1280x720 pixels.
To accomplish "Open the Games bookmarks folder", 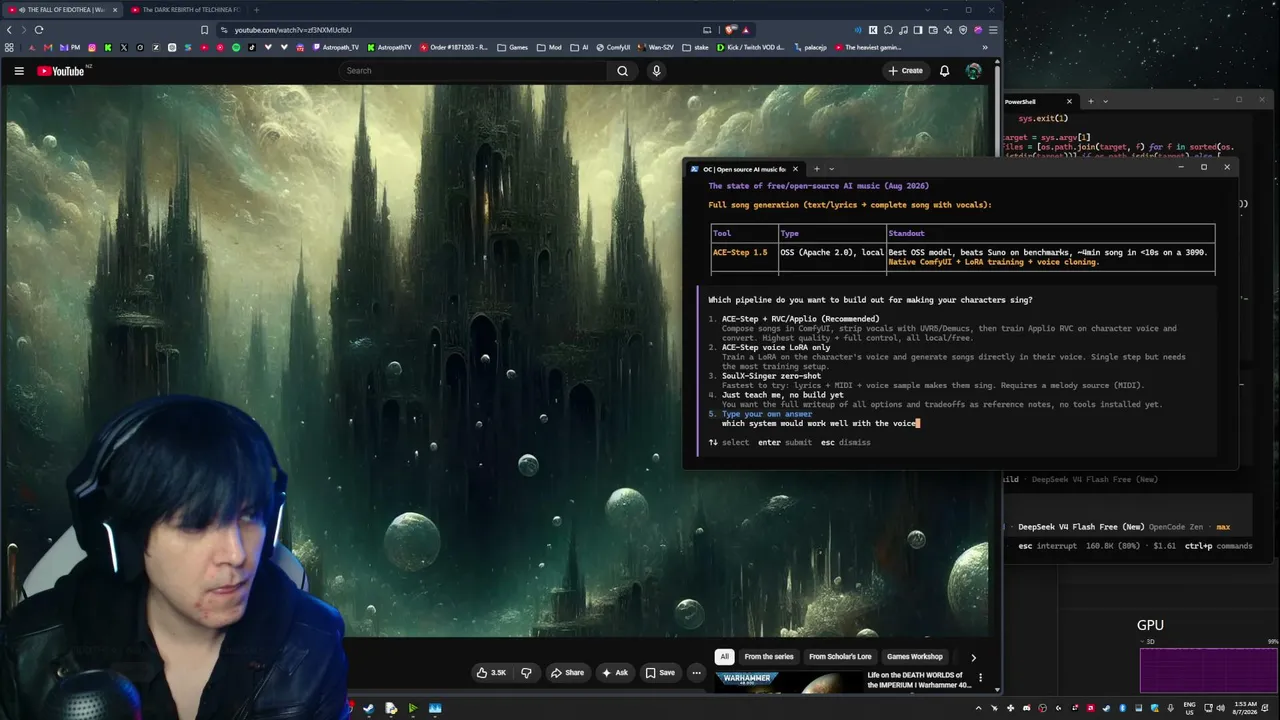I will click(512, 47).
